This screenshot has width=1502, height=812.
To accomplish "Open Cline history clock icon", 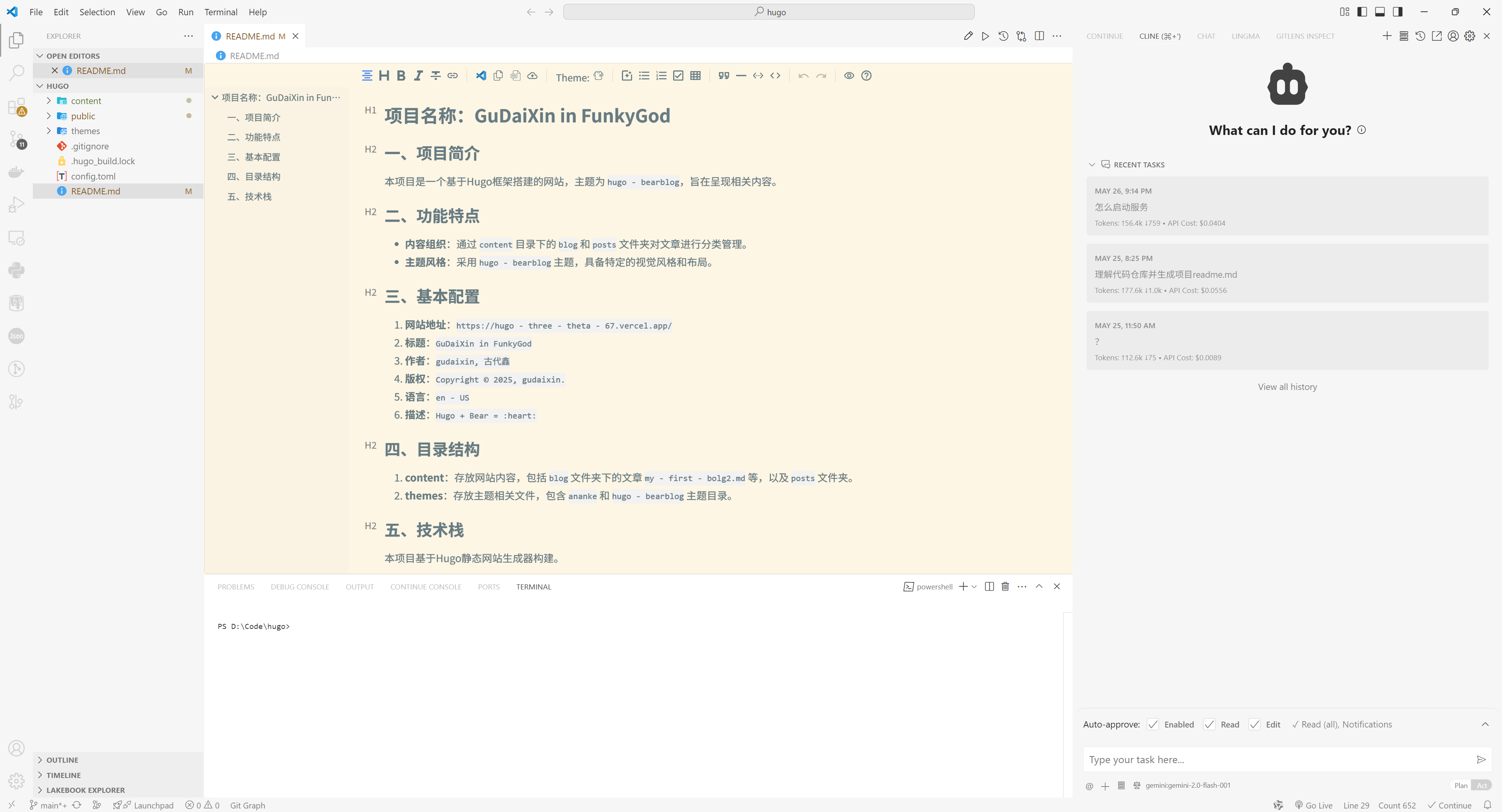I will coord(1420,36).
